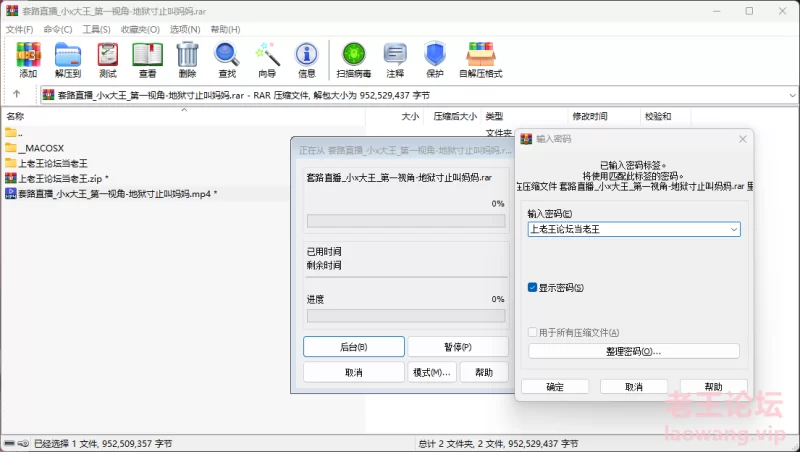Click the Pause (暂停) button
Image resolution: width=800 pixels, height=452 pixels.
458,347
